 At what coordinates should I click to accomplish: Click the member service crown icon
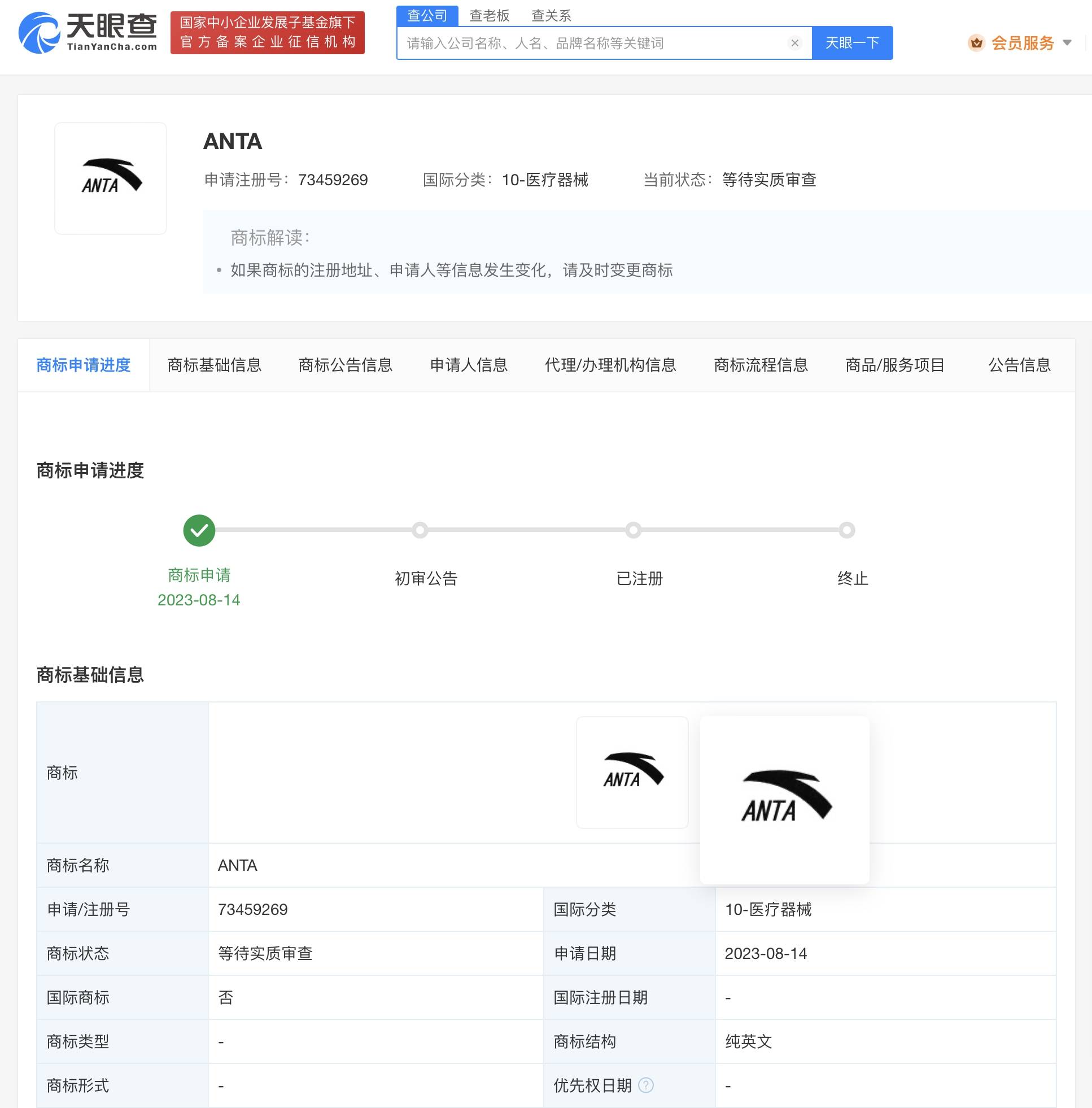coord(976,43)
